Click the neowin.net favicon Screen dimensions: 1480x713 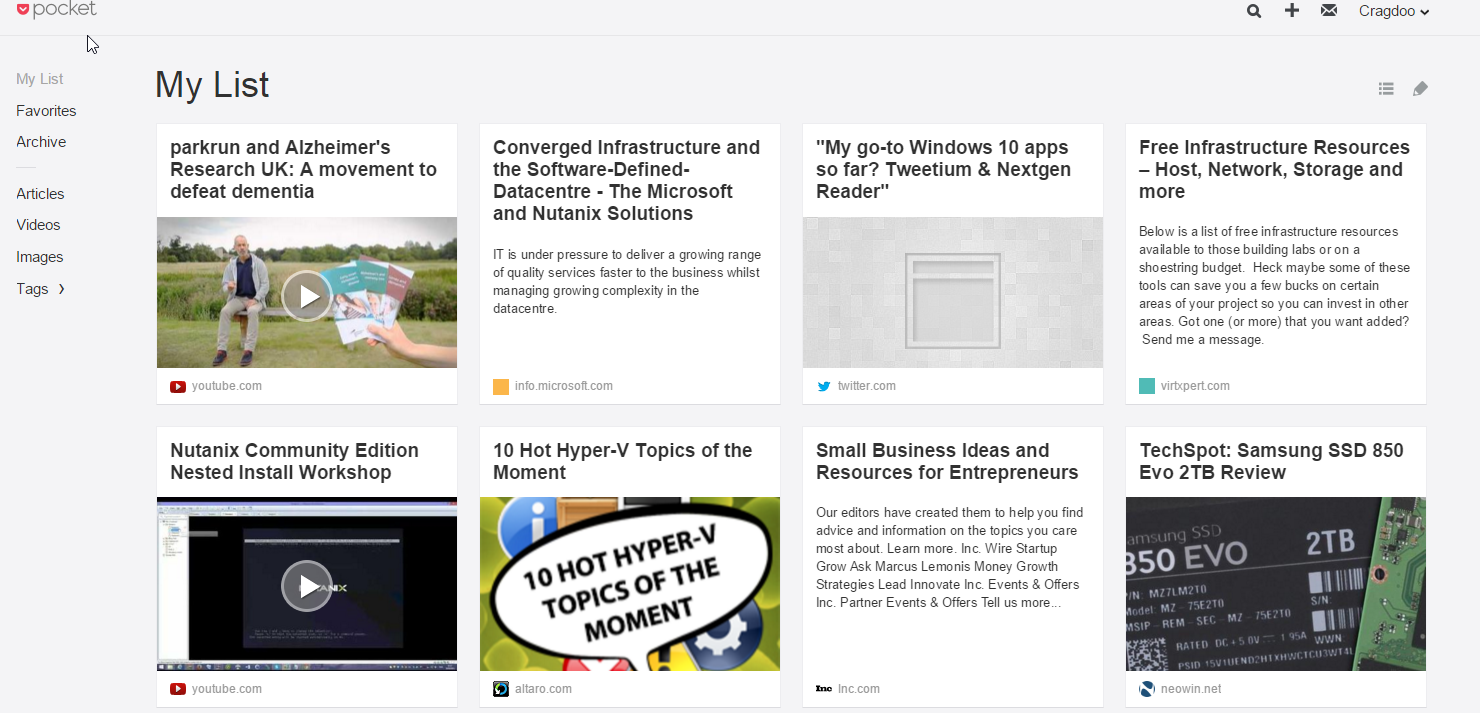pos(1147,689)
